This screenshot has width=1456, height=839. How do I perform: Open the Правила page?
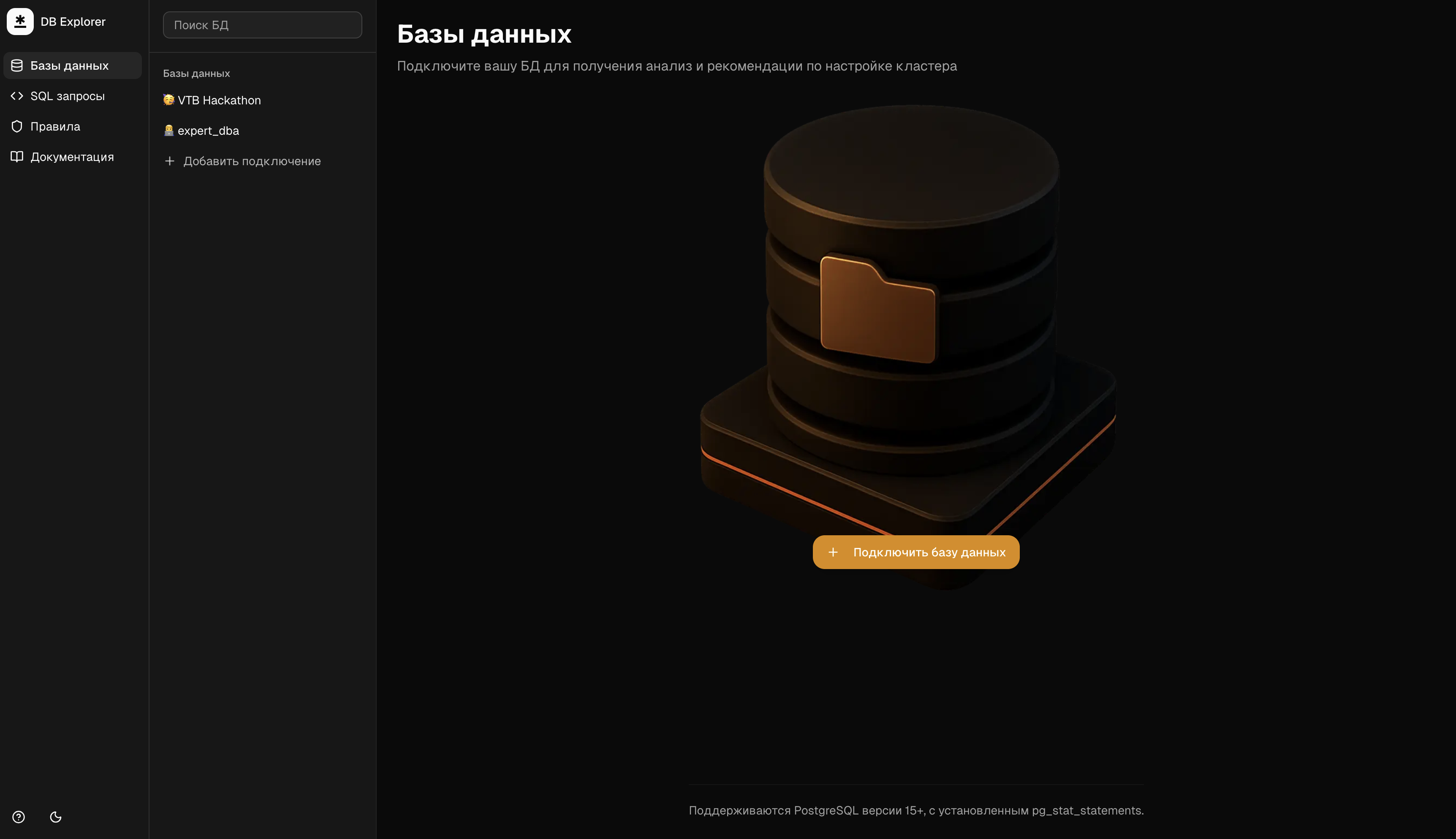pyautogui.click(x=55, y=126)
